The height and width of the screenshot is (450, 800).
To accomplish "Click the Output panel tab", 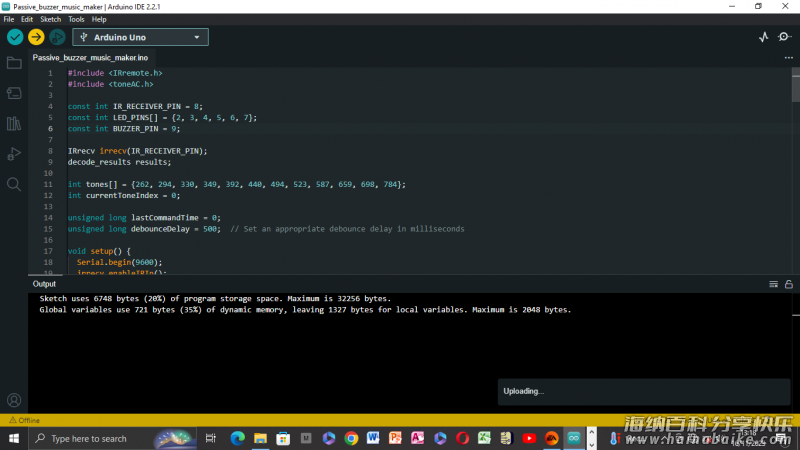I will (x=44, y=284).
